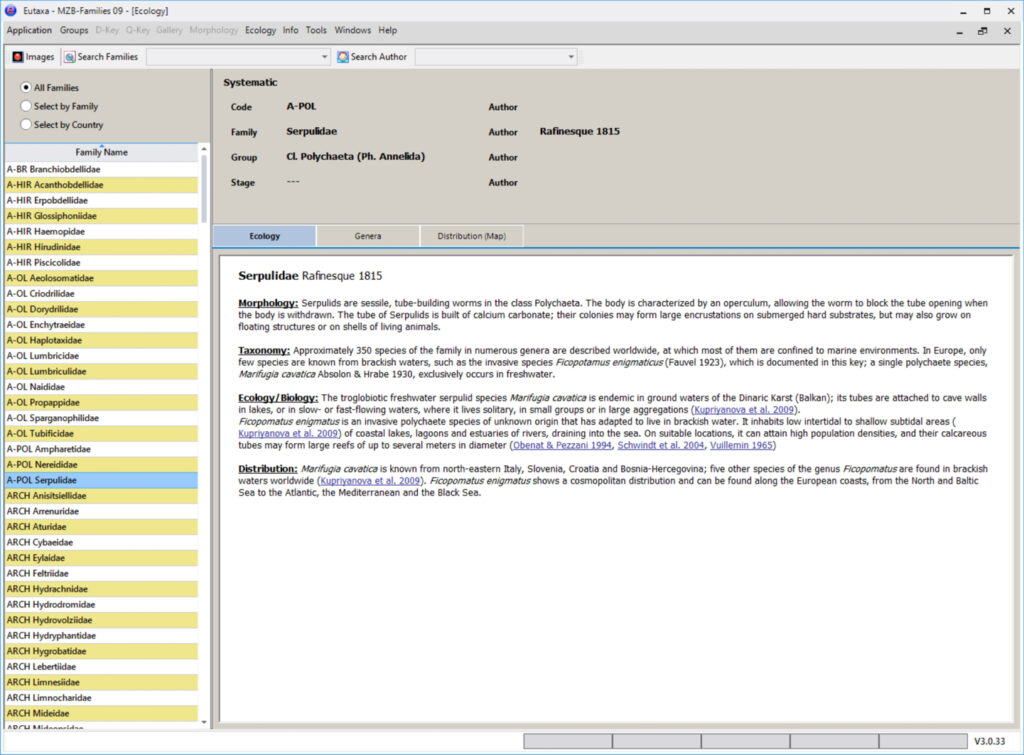Click scroll-up arrow of the family list
The width and height of the screenshot is (1024, 755).
click(x=204, y=150)
